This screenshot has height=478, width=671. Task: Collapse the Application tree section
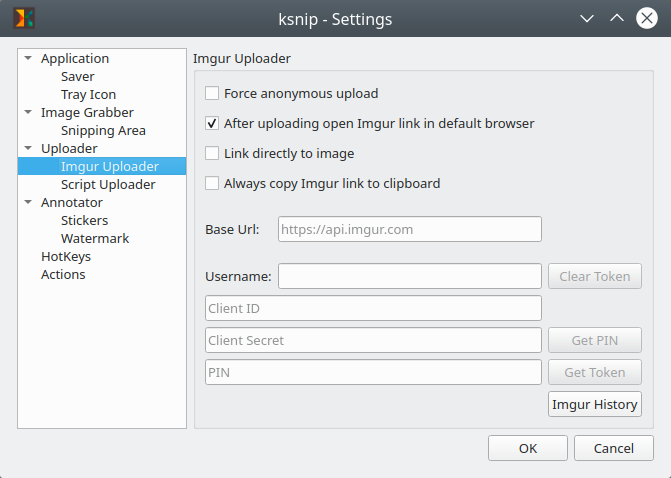click(29, 59)
